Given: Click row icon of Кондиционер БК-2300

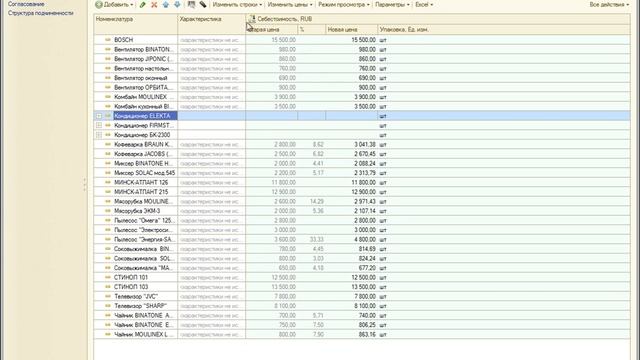Looking at the screenshot, I should coord(108,135).
